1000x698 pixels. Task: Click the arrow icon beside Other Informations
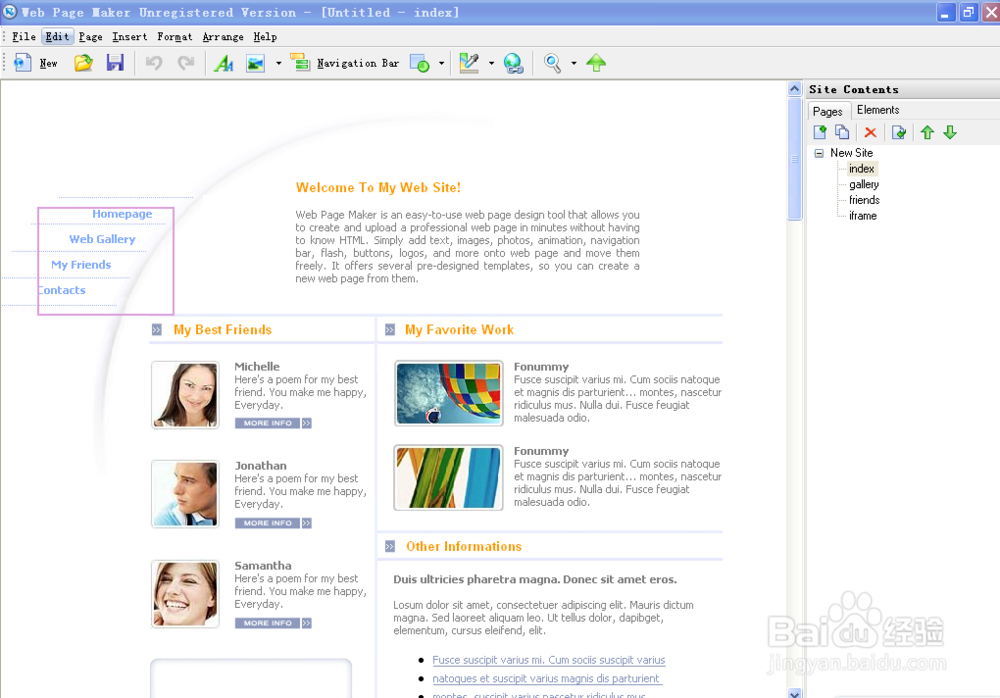point(390,547)
